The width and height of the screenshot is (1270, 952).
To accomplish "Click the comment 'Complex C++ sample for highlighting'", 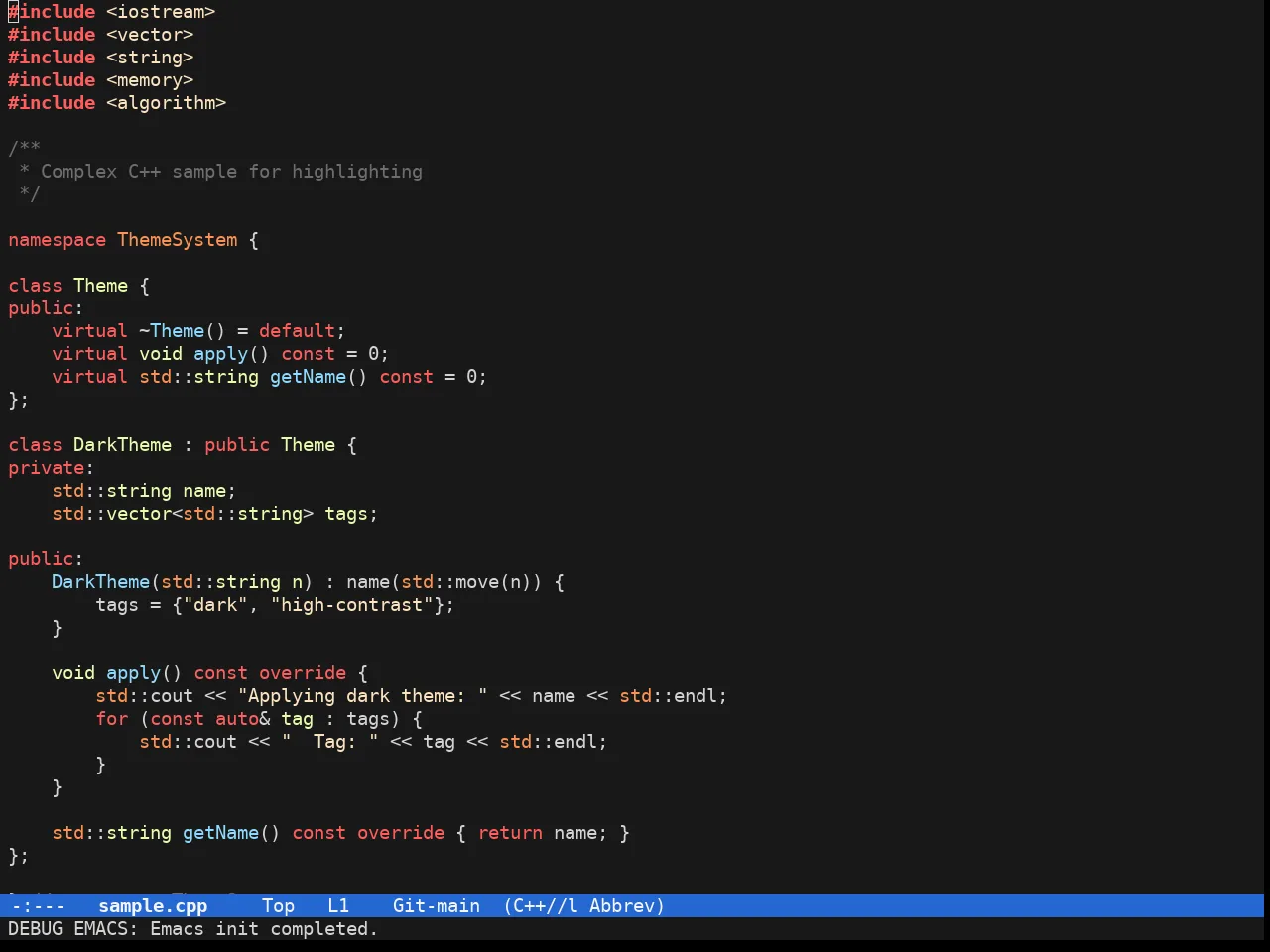I will pyautogui.click(x=231, y=172).
